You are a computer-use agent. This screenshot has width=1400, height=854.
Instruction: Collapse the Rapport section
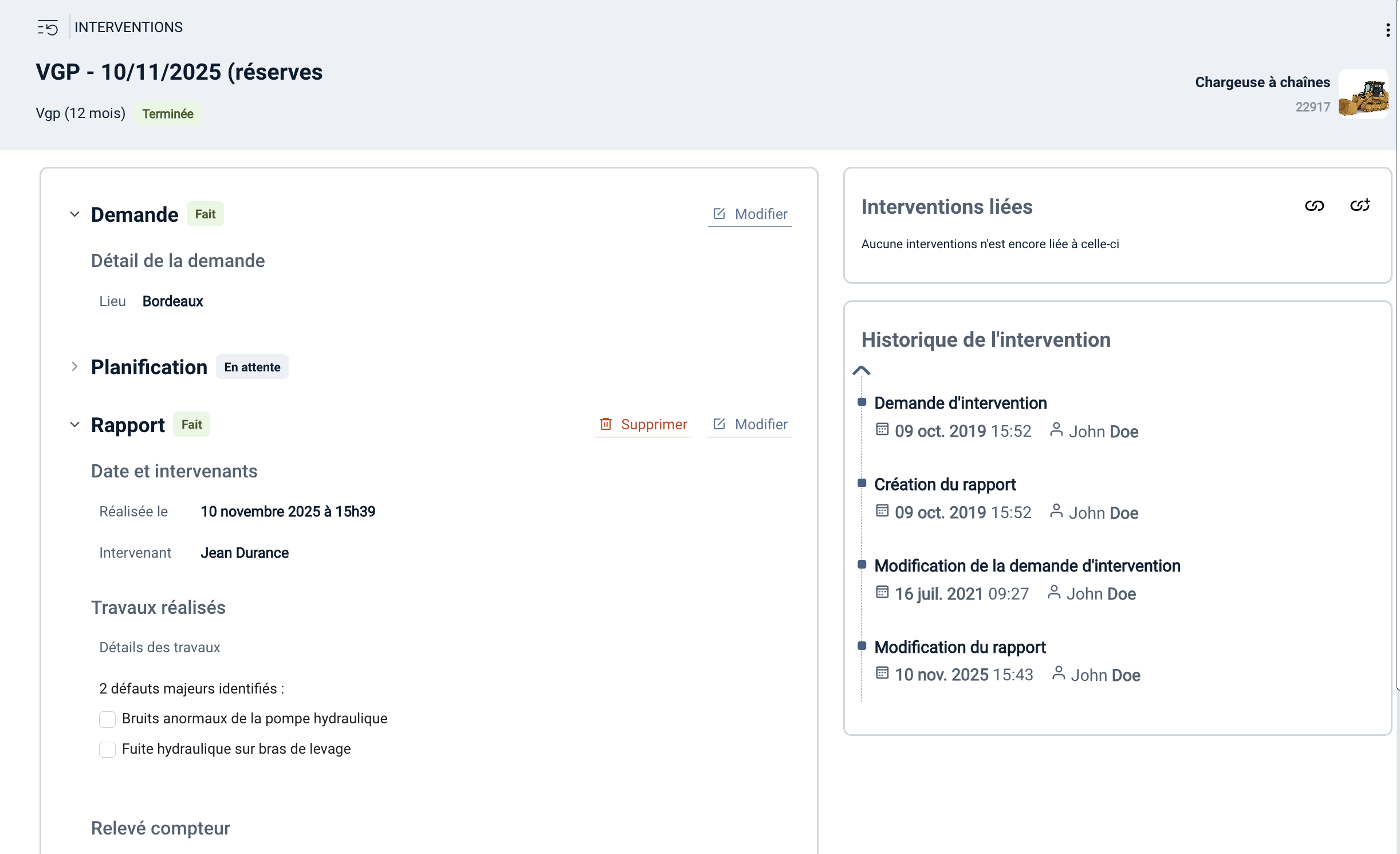(x=74, y=425)
